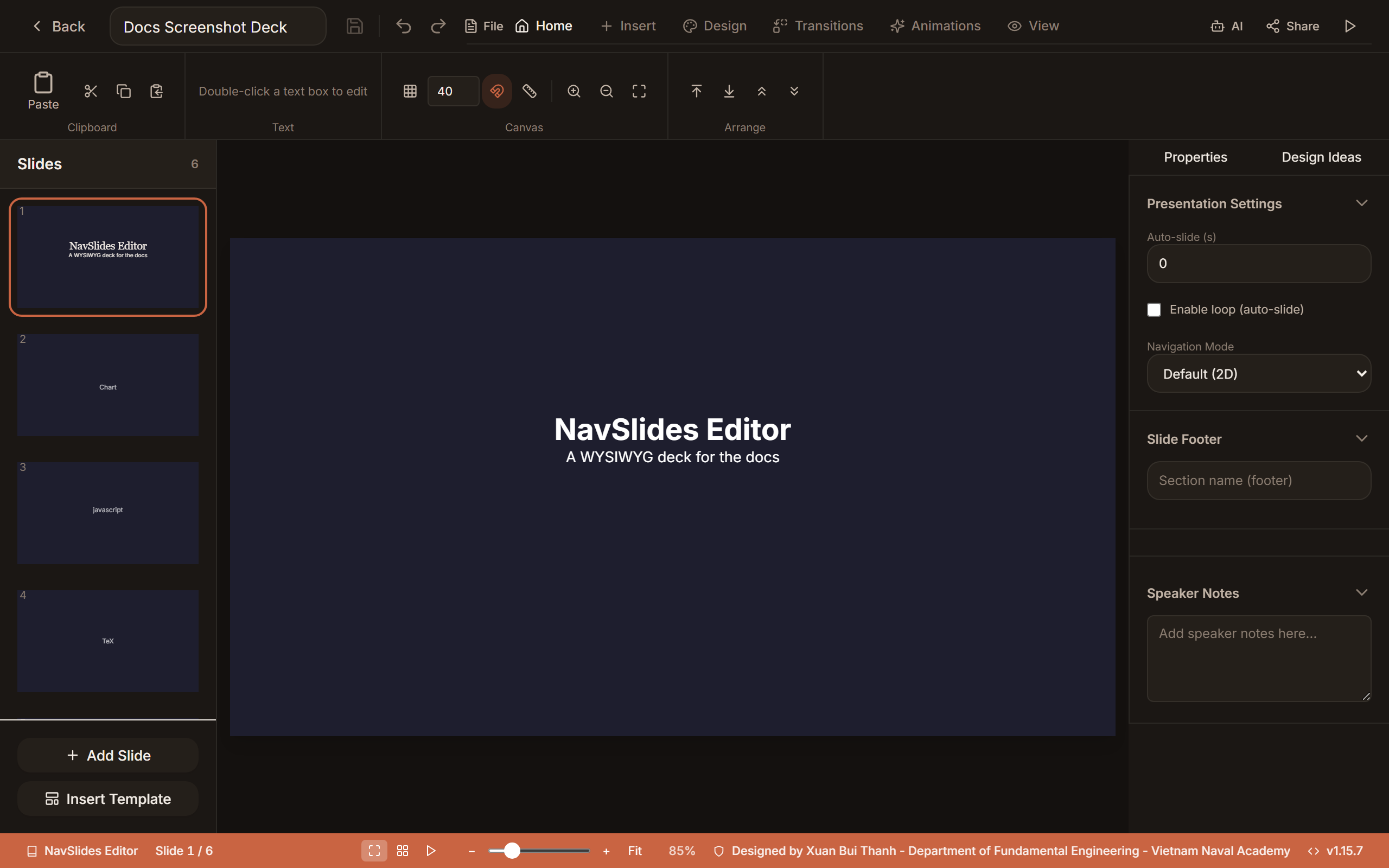1389x868 pixels.
Task: Click the Designed by Xuan Bui Thanh credit
Action: [1002, 851]
